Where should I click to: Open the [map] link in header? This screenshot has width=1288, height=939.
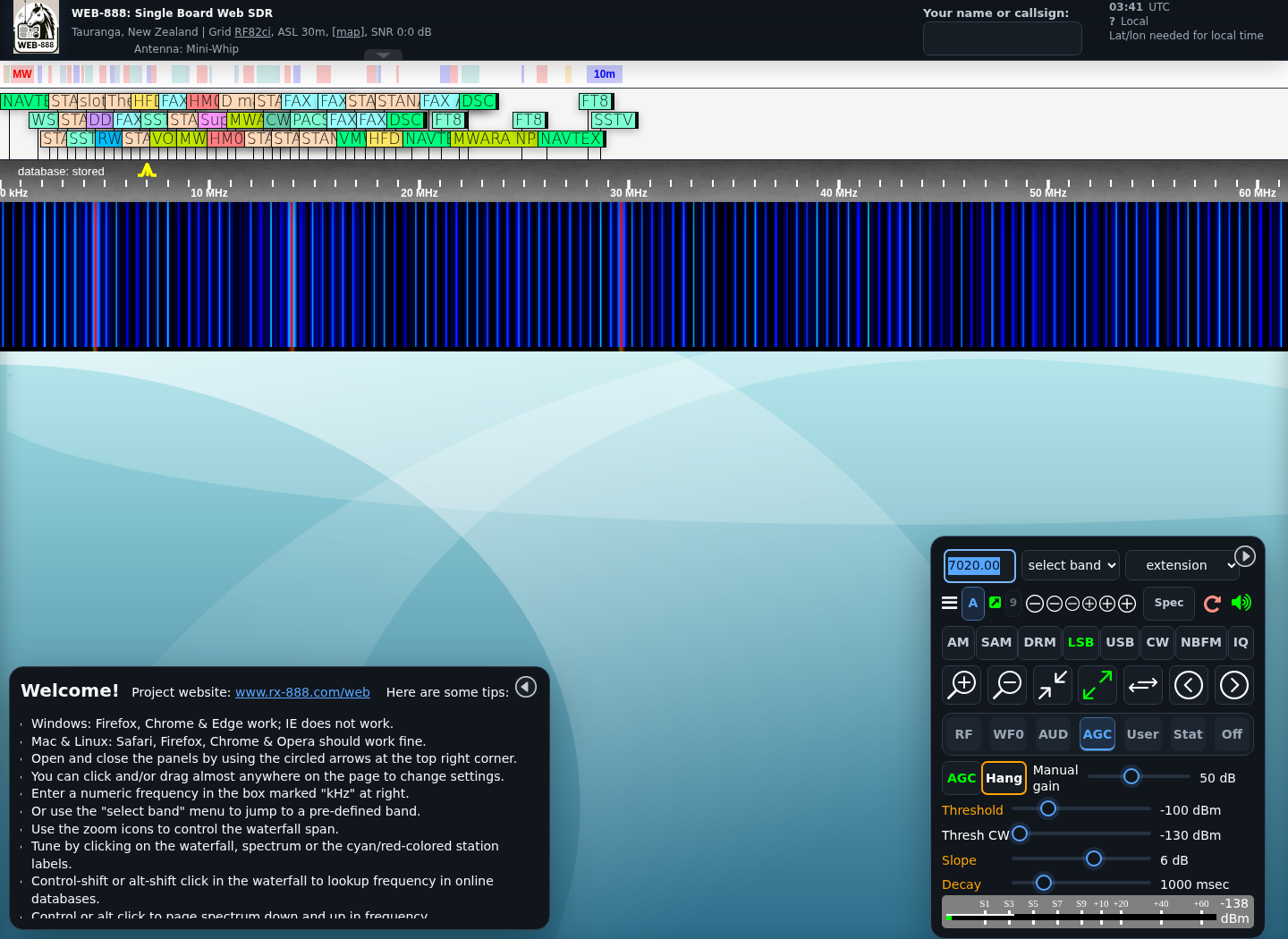tap(349, 32)
